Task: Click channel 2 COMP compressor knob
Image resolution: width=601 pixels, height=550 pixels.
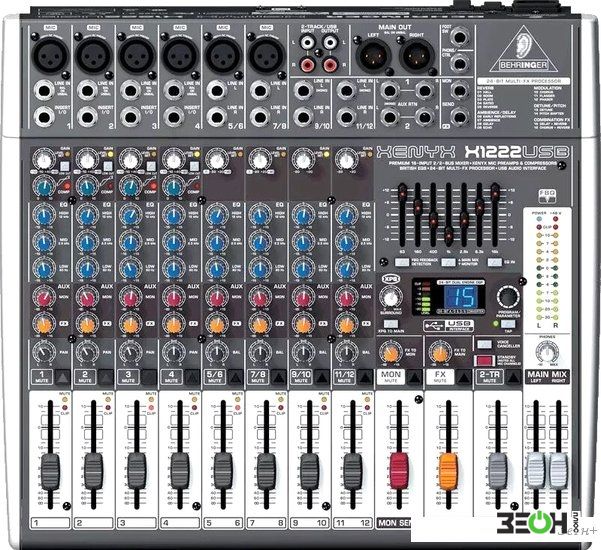Action: [87, 187]
